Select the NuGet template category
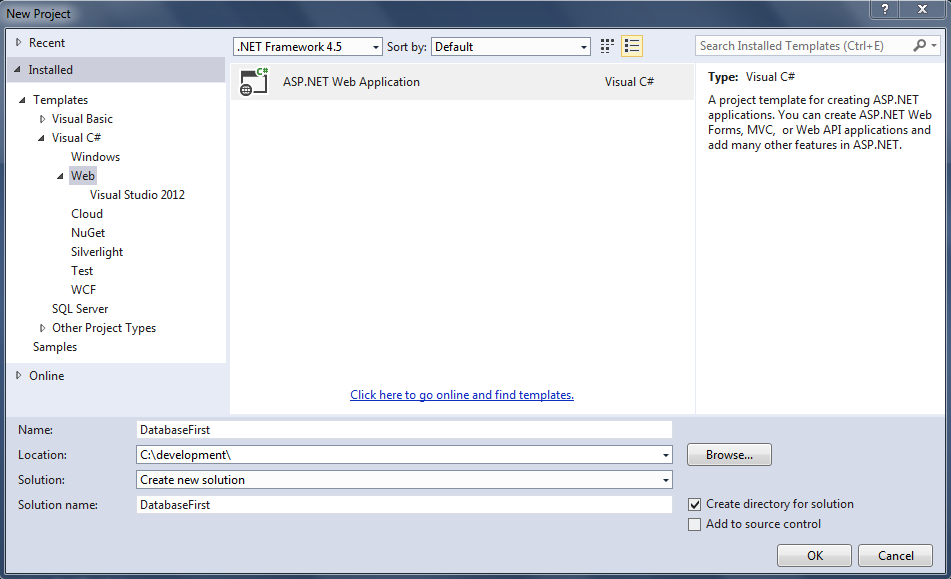This screenshot has width=951, height=579. [x=88, y=233]
